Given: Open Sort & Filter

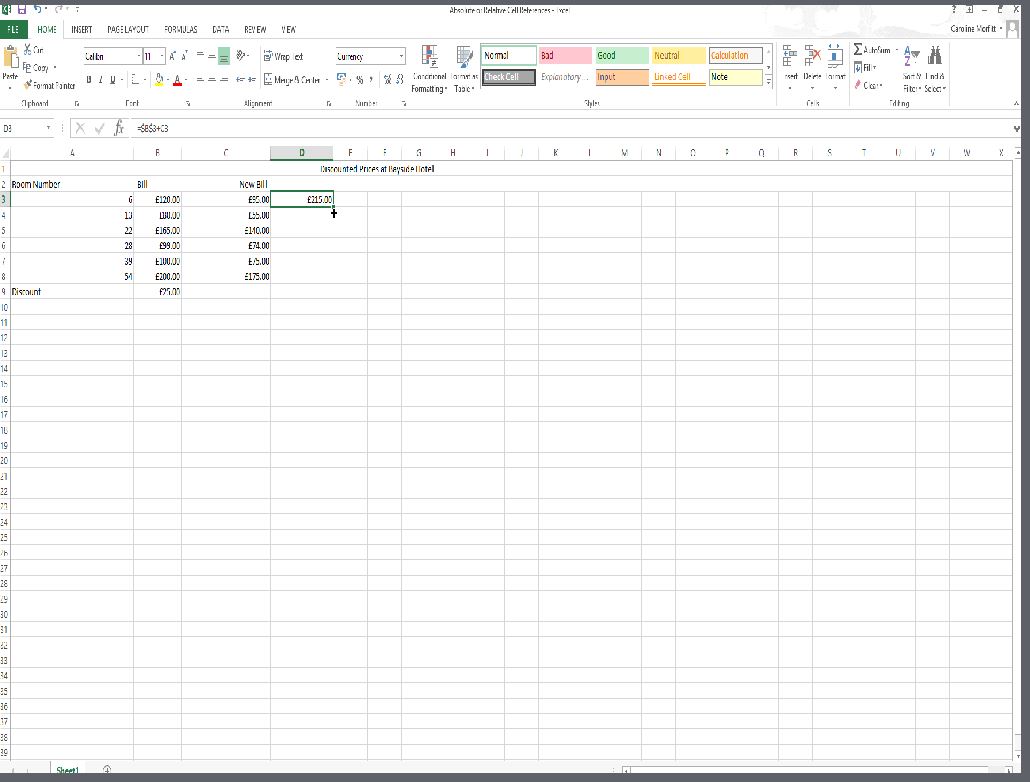Looking at the screenshot, I should (x=911, y=68).
